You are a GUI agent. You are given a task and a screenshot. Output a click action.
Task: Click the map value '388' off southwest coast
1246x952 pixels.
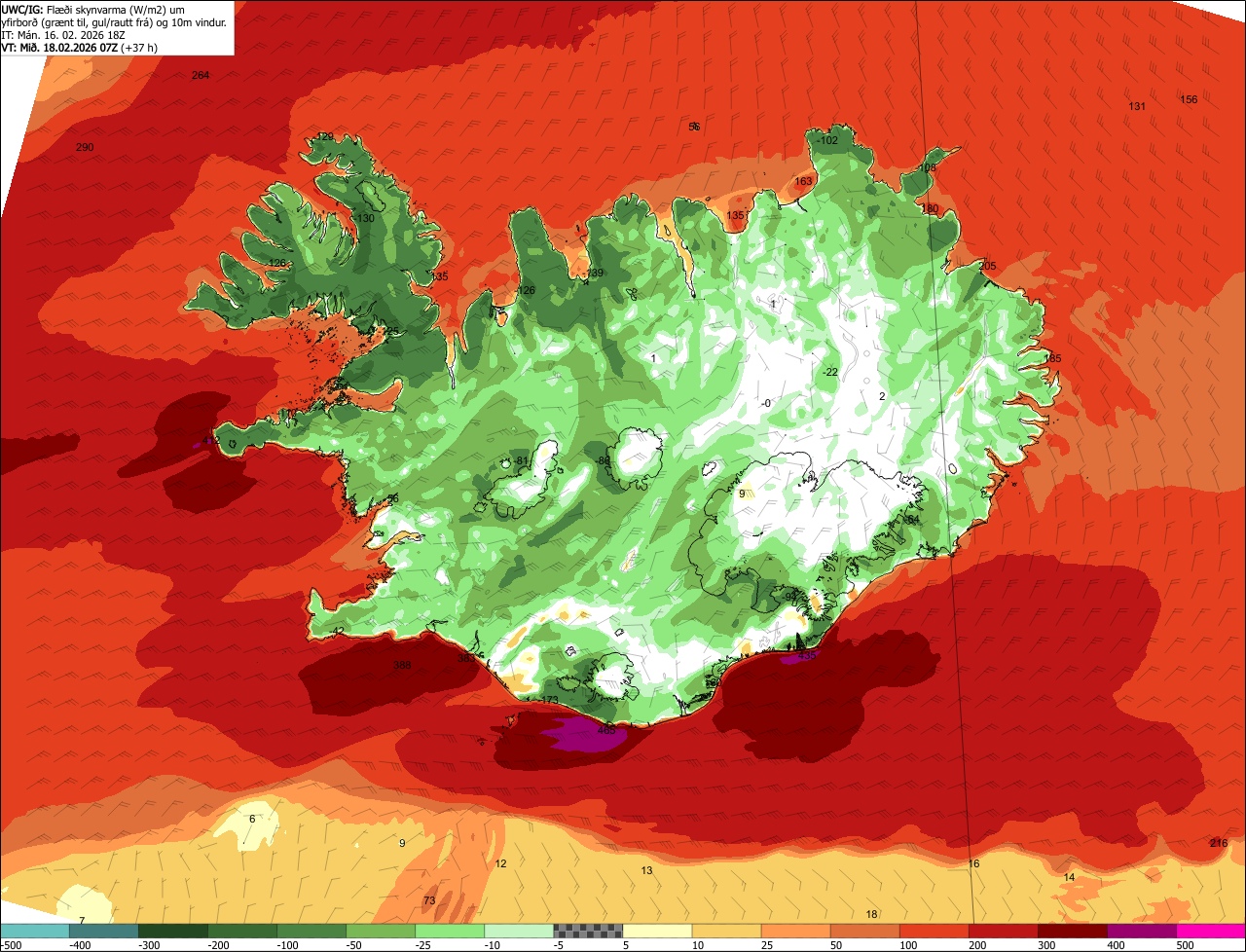pyautogui.click(x=402, y=666)
